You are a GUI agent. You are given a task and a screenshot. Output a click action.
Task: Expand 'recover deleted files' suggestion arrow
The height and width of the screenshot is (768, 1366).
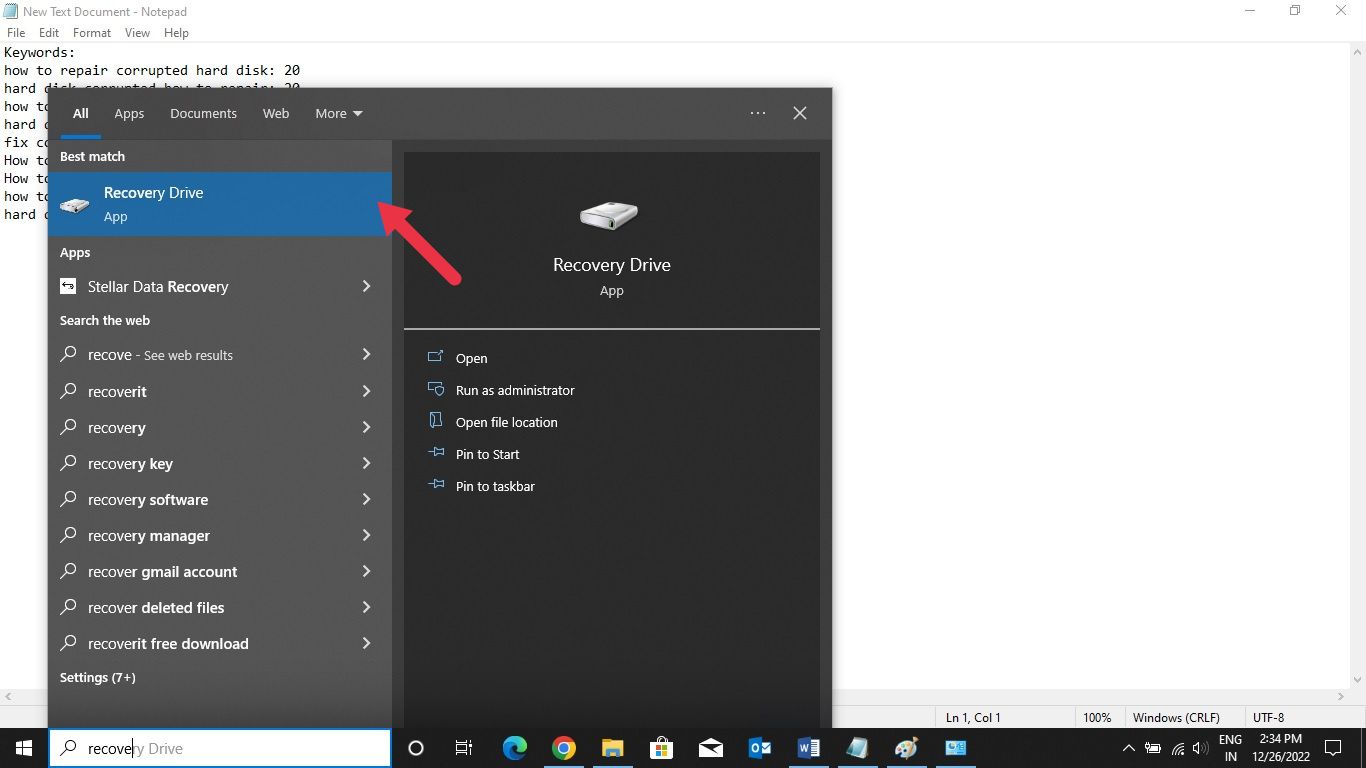(x=366, y=607)
